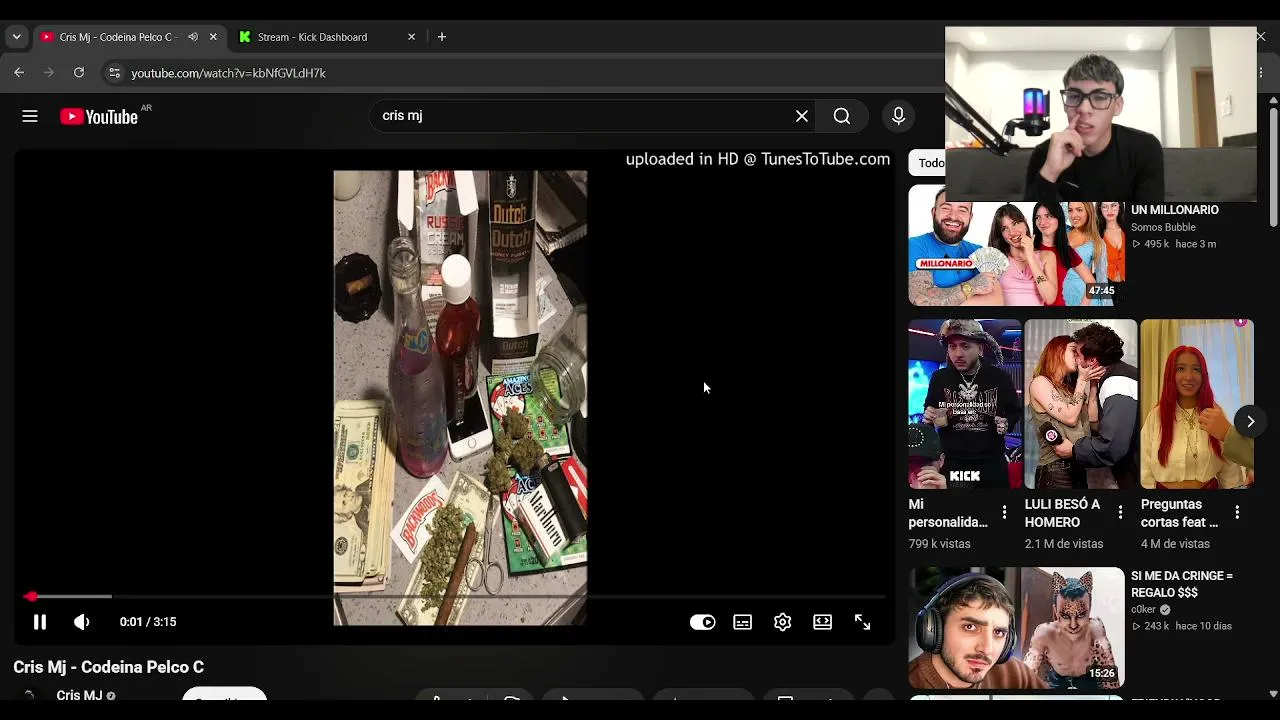Switch to theater mode view
The width and height of the screenshot is (1280, 720).
(823, 622)
